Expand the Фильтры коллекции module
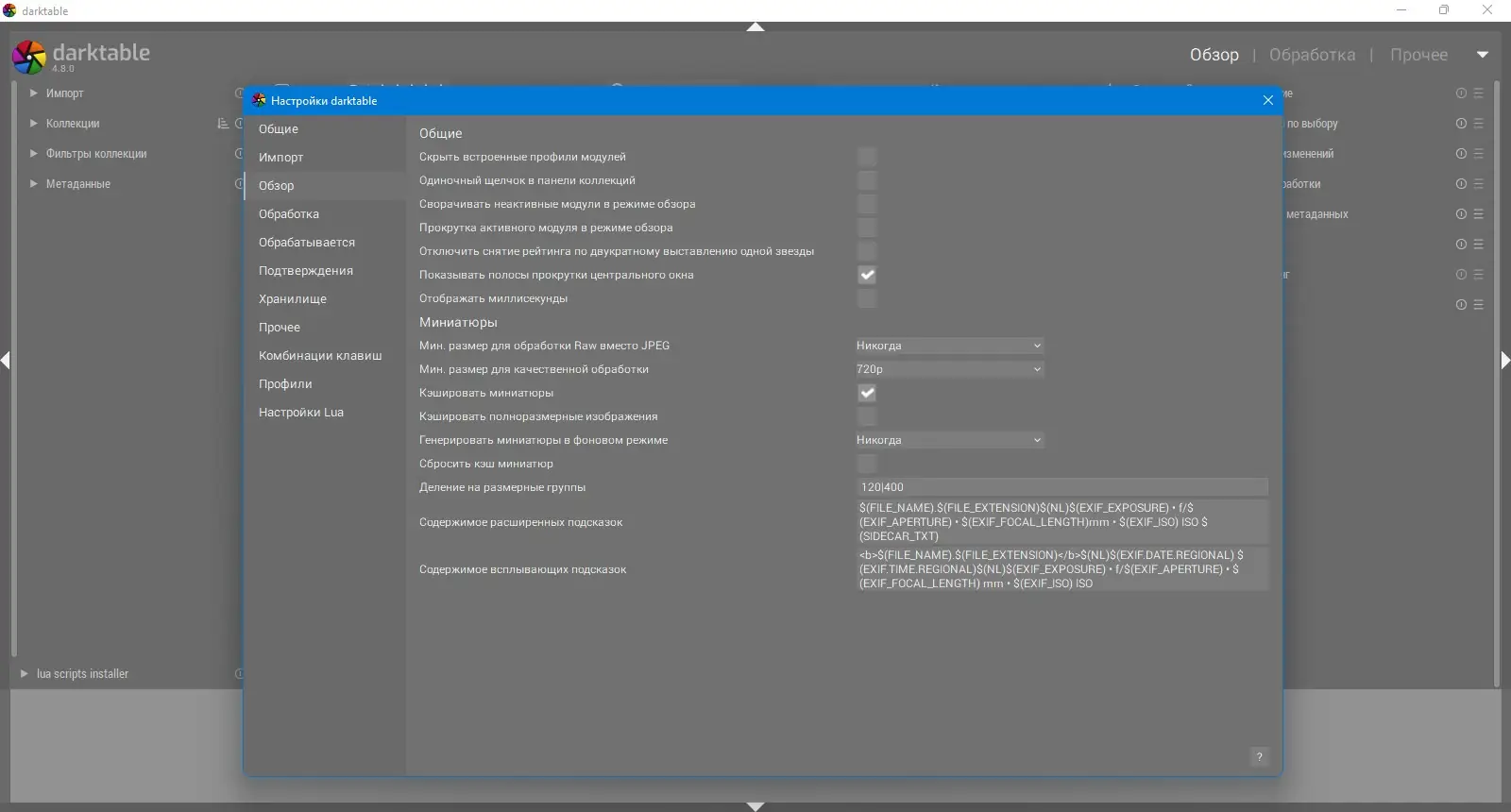Viewport: 1511px width, 812px height. 34,154
